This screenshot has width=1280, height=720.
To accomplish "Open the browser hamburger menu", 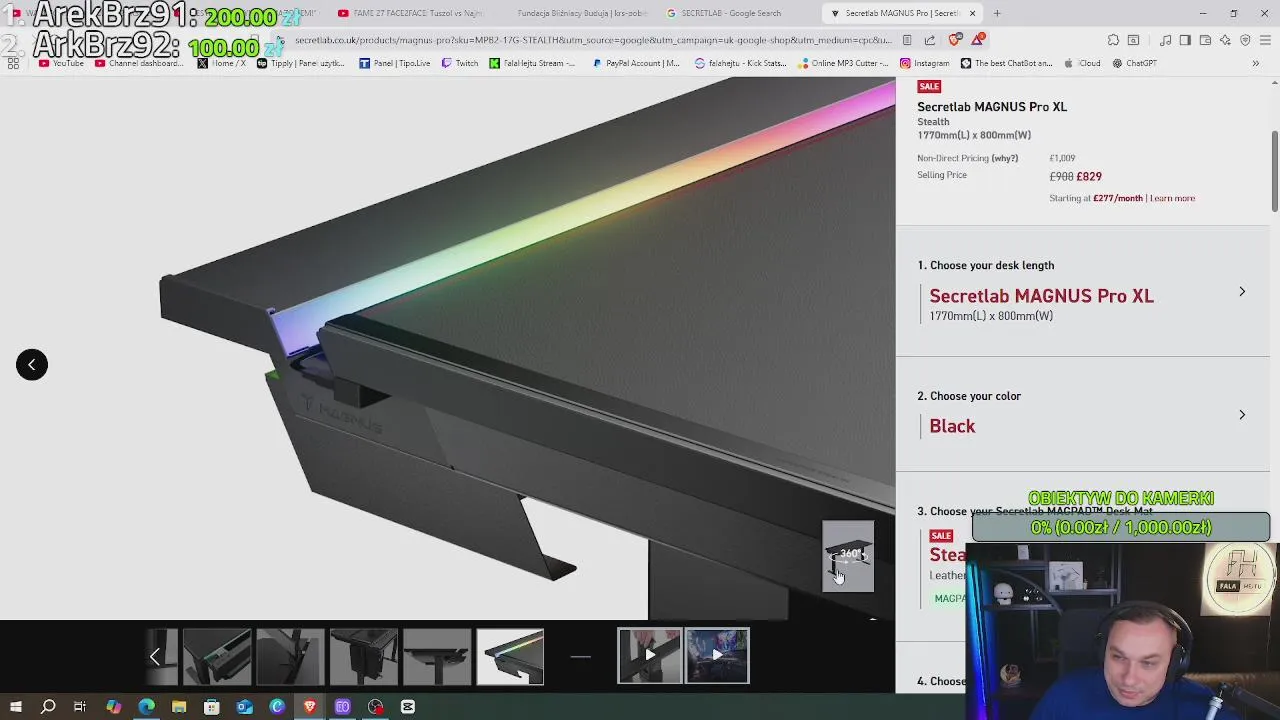I will (1266, 40).
